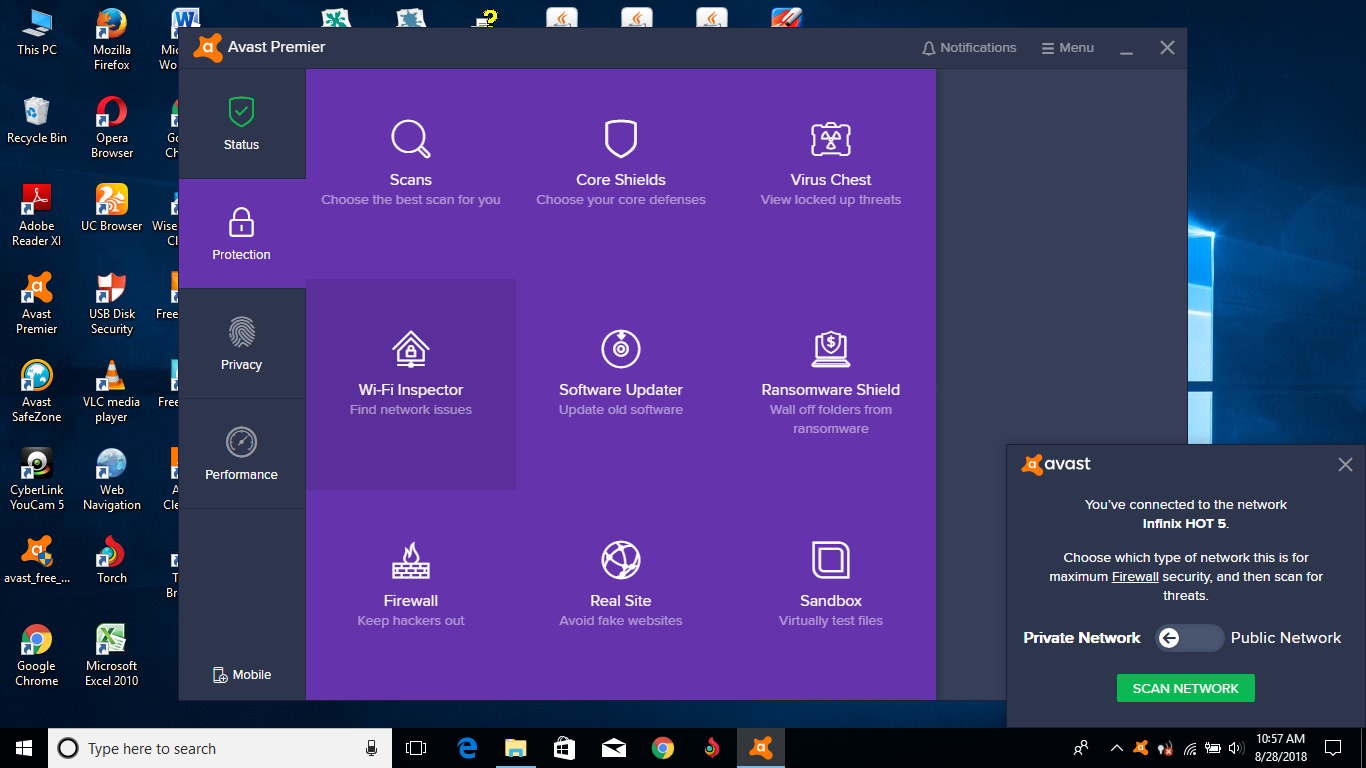Open the Windows Start menu

[x=24, y=748]
